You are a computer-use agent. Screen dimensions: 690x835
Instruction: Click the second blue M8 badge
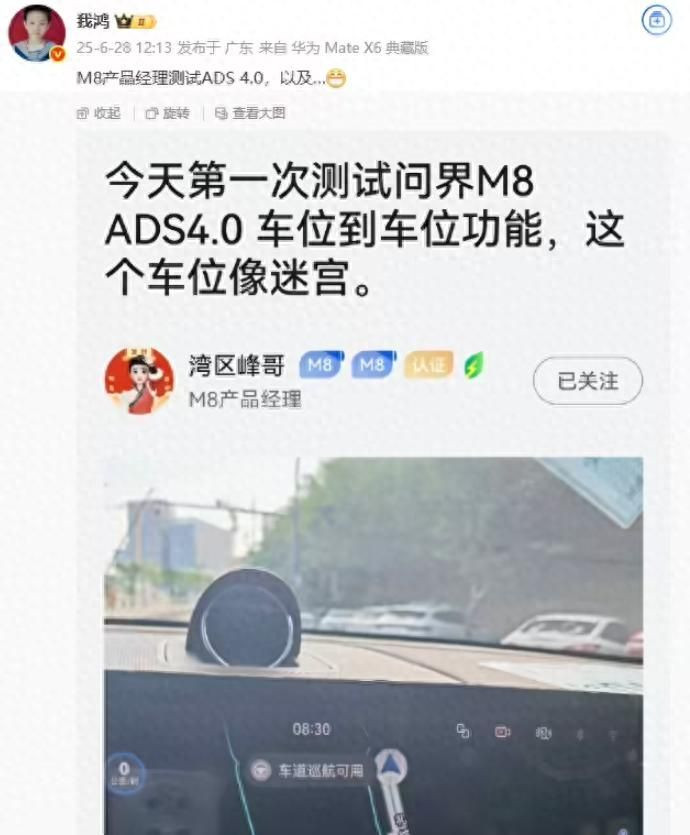coord(373,365)
